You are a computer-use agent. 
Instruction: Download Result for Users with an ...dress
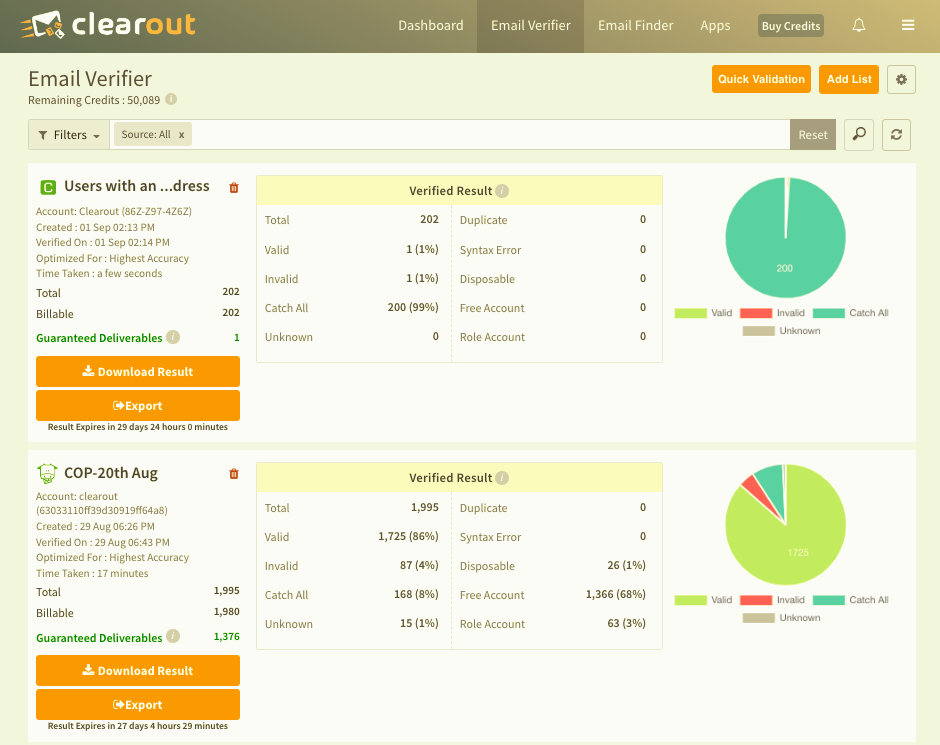click(x=138, y=372)
